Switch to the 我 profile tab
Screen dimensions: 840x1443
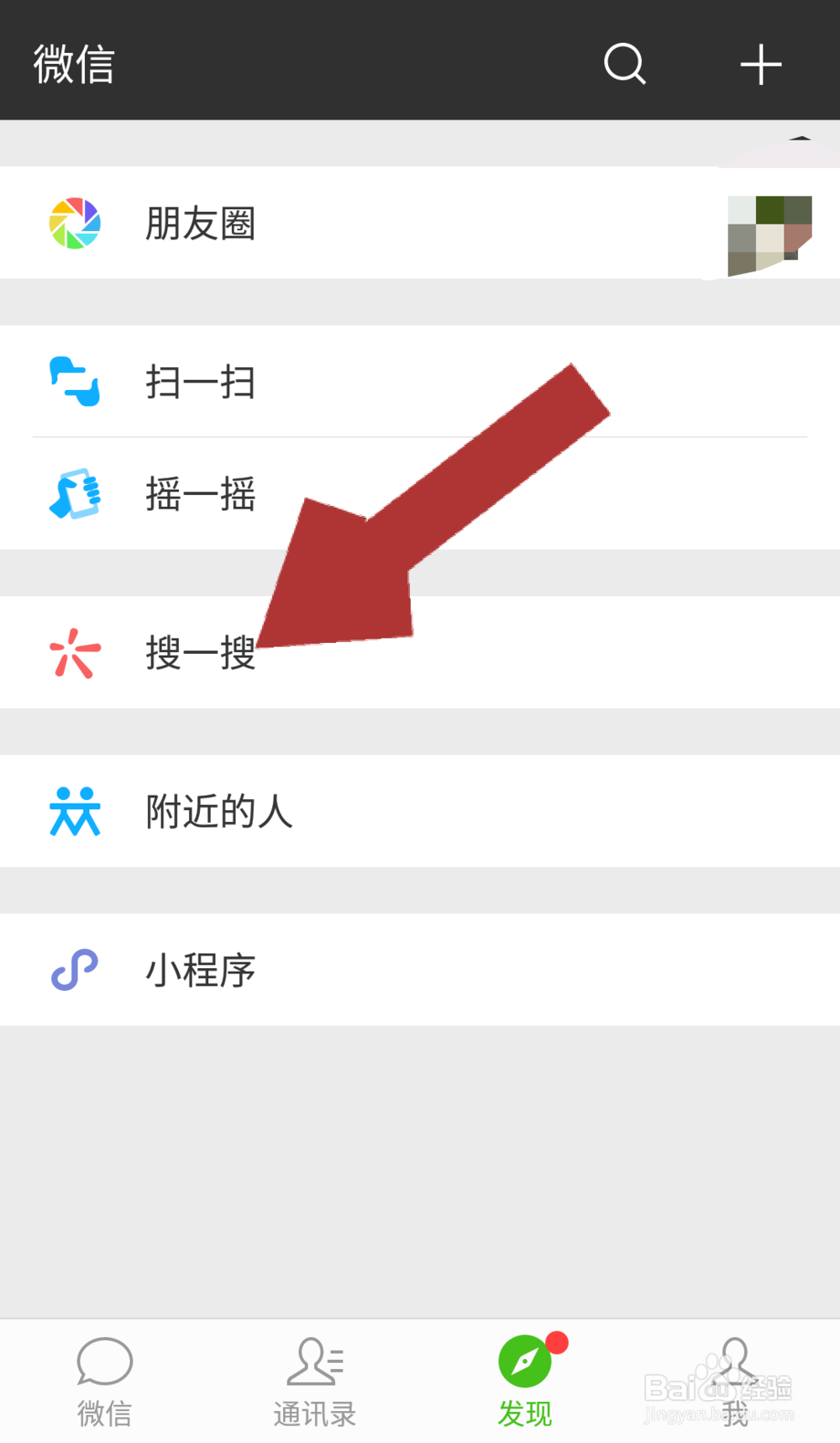[735, 1382]
